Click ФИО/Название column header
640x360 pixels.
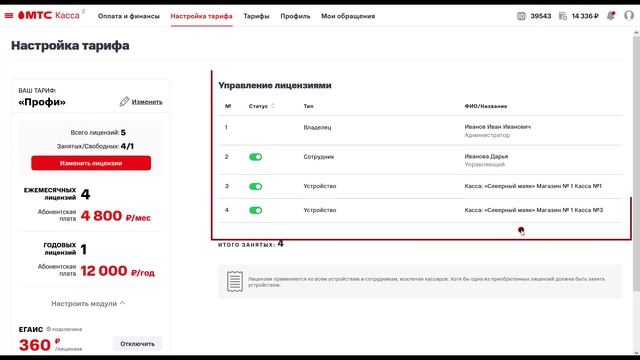pyautogui.click(x=486, y=106)
